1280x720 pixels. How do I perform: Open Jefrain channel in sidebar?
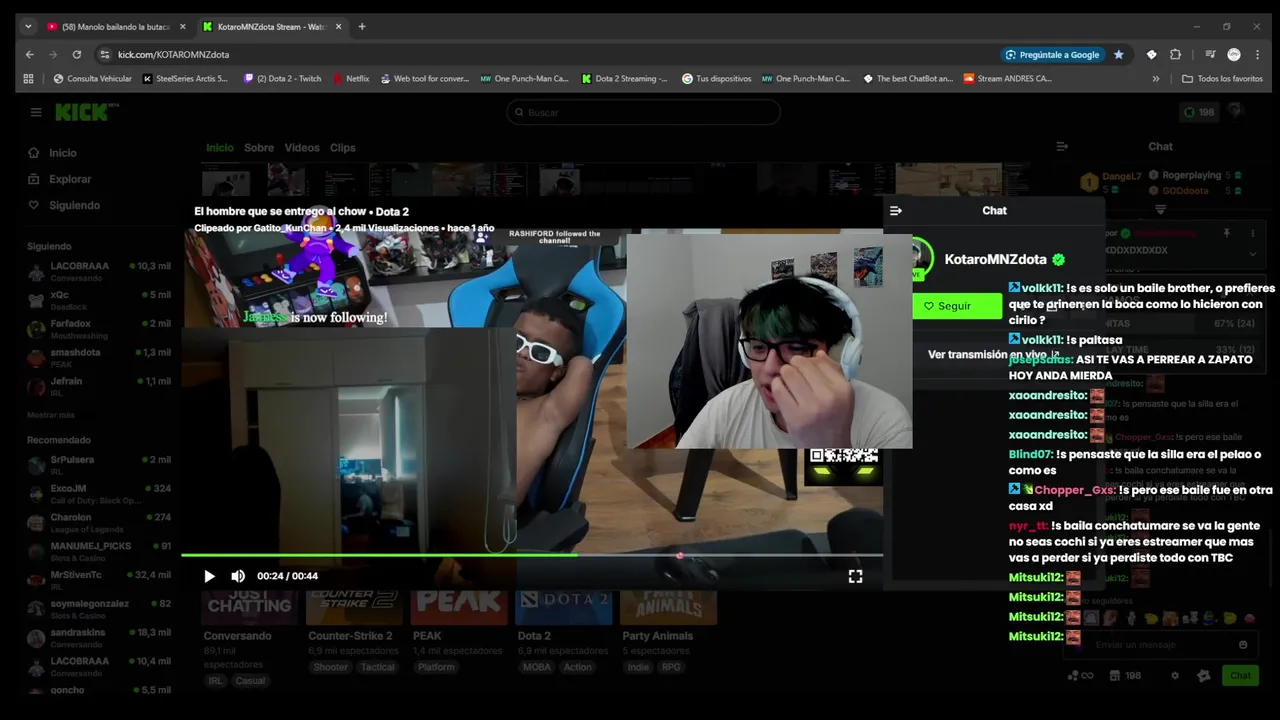(x=99, y=387)
